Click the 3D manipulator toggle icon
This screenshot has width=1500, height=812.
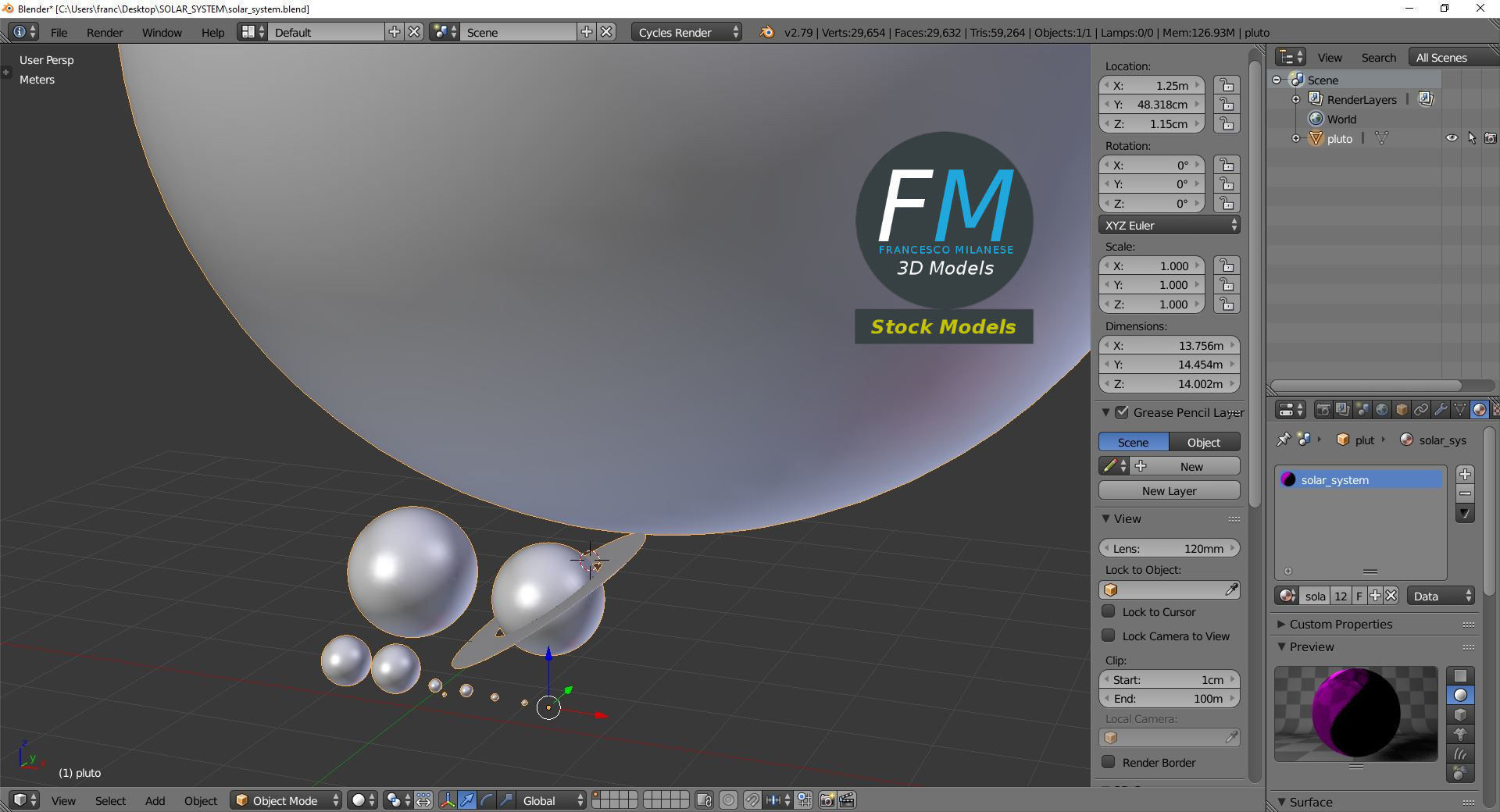pyautogui.click(x=448, y=800)
